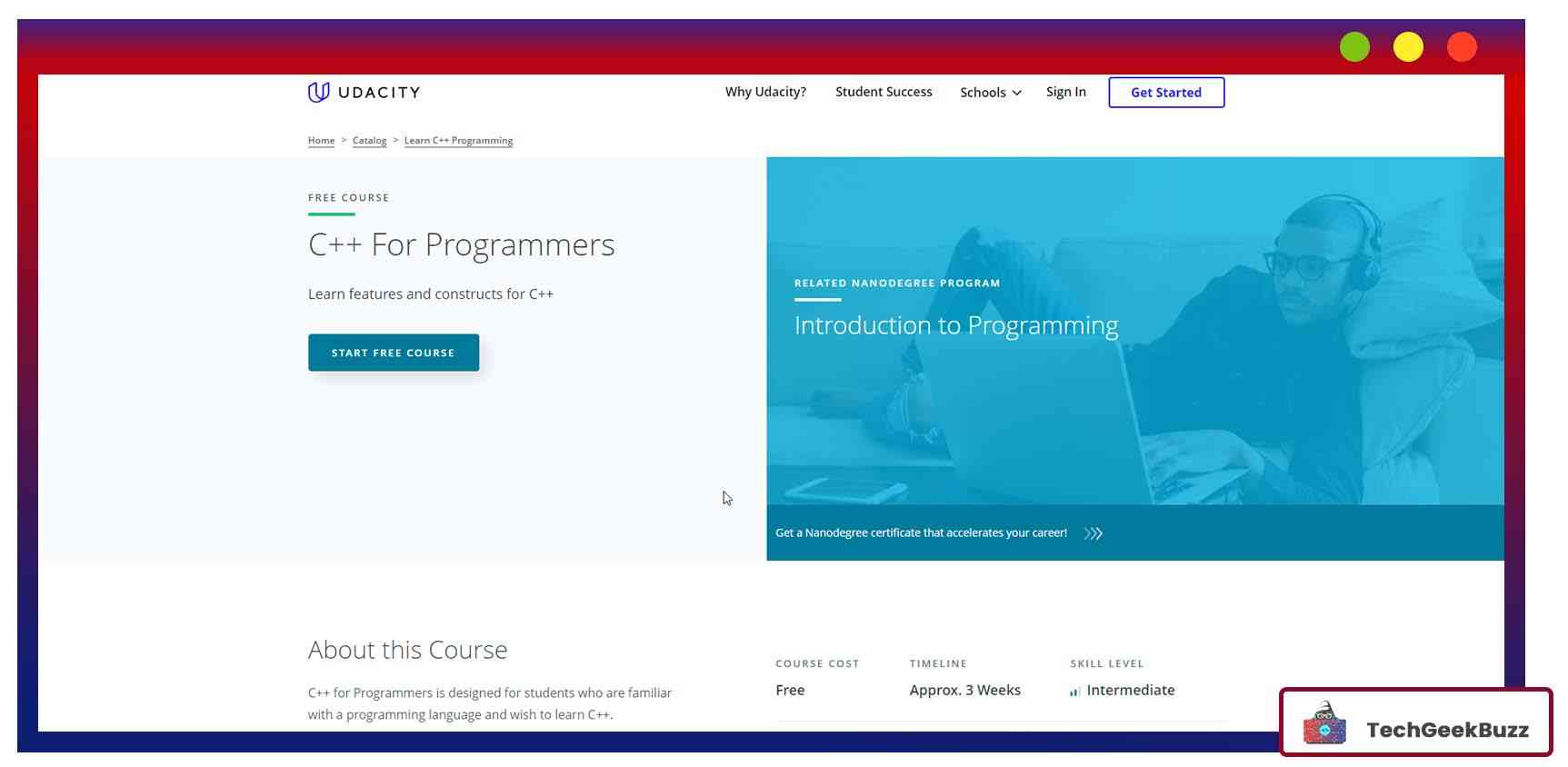The image size is (1568, 767).
Task: Click the Udacity logo icon
Action: coord(318,92)
